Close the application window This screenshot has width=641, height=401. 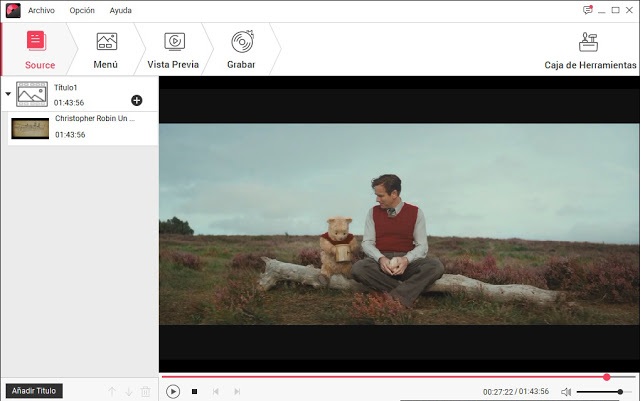point(630,10)
